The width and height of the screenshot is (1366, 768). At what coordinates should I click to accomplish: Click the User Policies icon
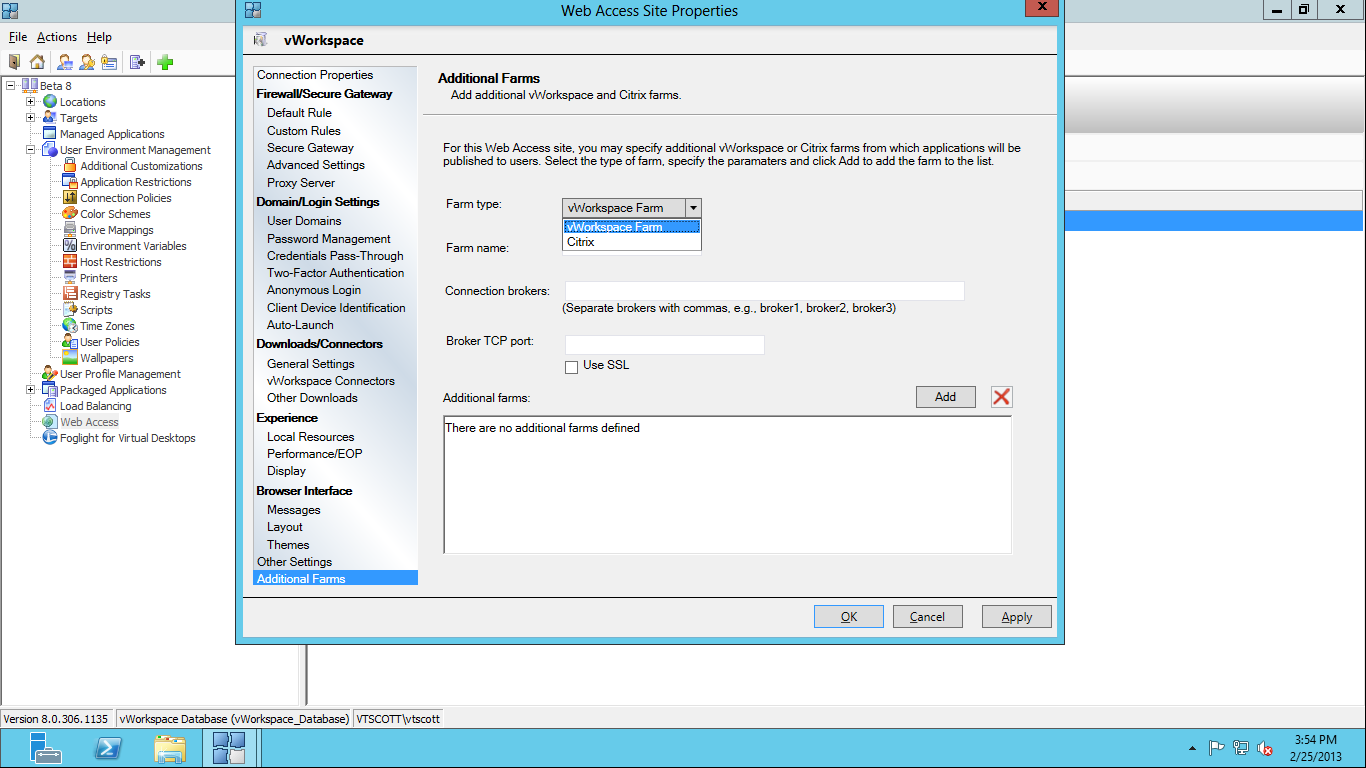point(70,342)
